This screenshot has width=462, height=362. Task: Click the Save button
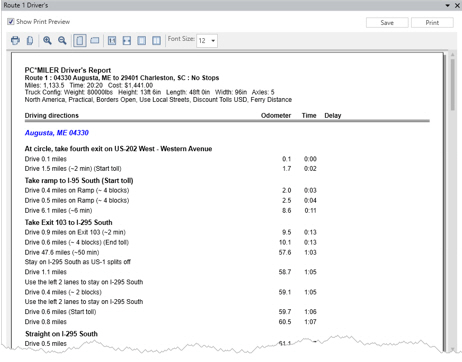(x=387, y=23)
